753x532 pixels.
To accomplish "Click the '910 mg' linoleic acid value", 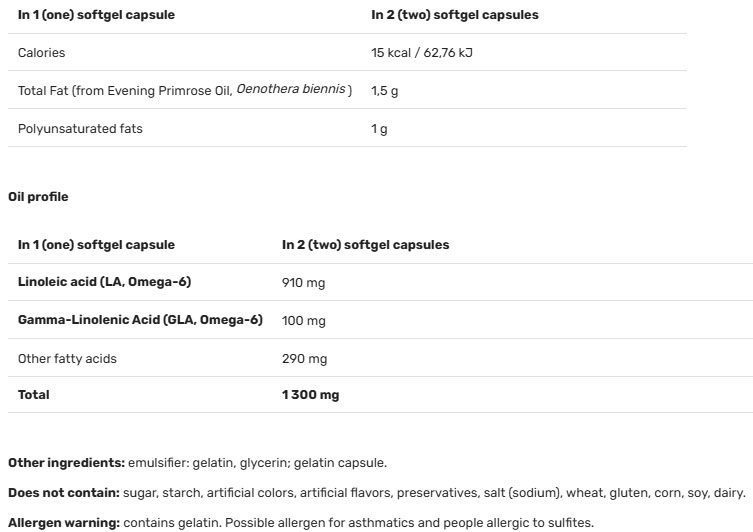I will [303, 283].
